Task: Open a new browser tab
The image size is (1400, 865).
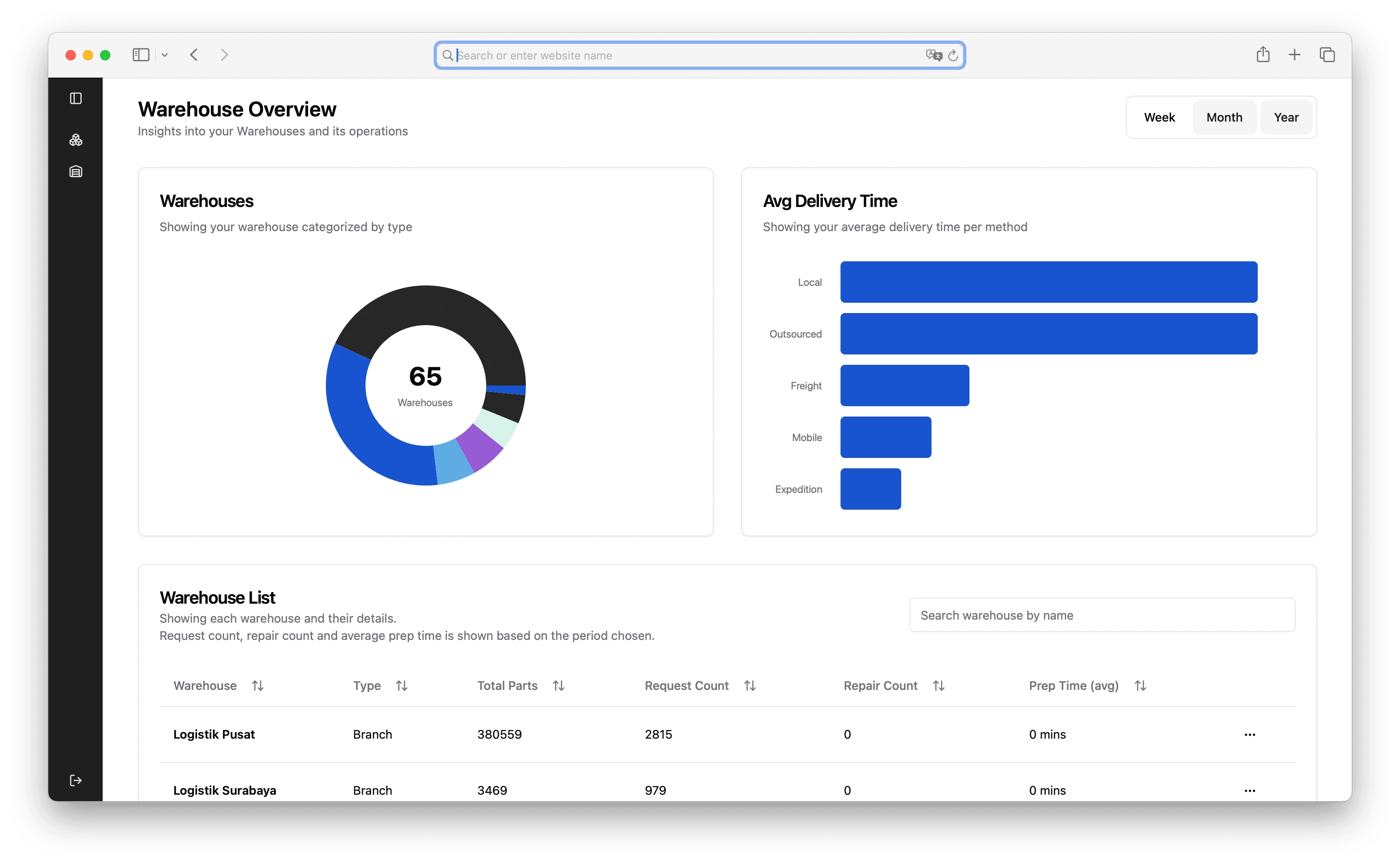Action: [1295, 54]
